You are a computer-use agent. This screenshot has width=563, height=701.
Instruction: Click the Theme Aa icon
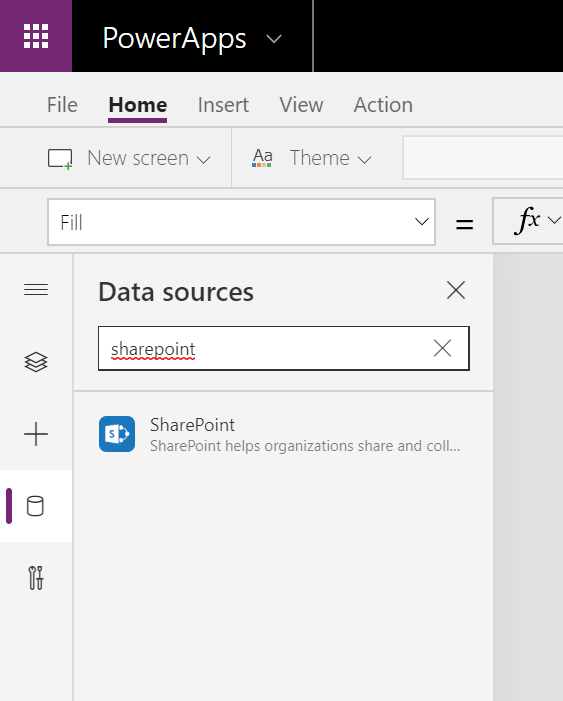point(262,158)
